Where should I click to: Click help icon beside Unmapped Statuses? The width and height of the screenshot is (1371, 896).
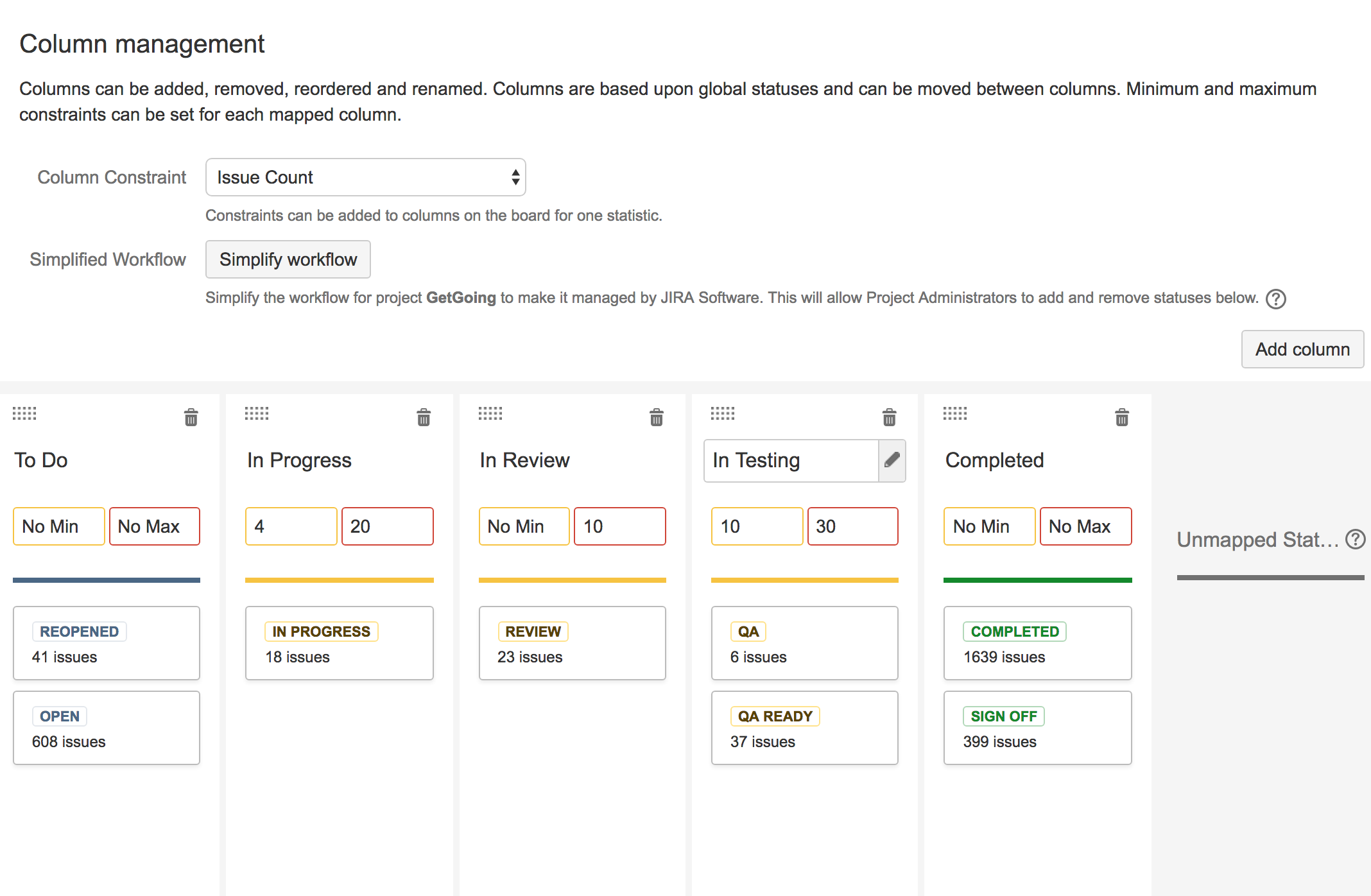click(1356, 539)
